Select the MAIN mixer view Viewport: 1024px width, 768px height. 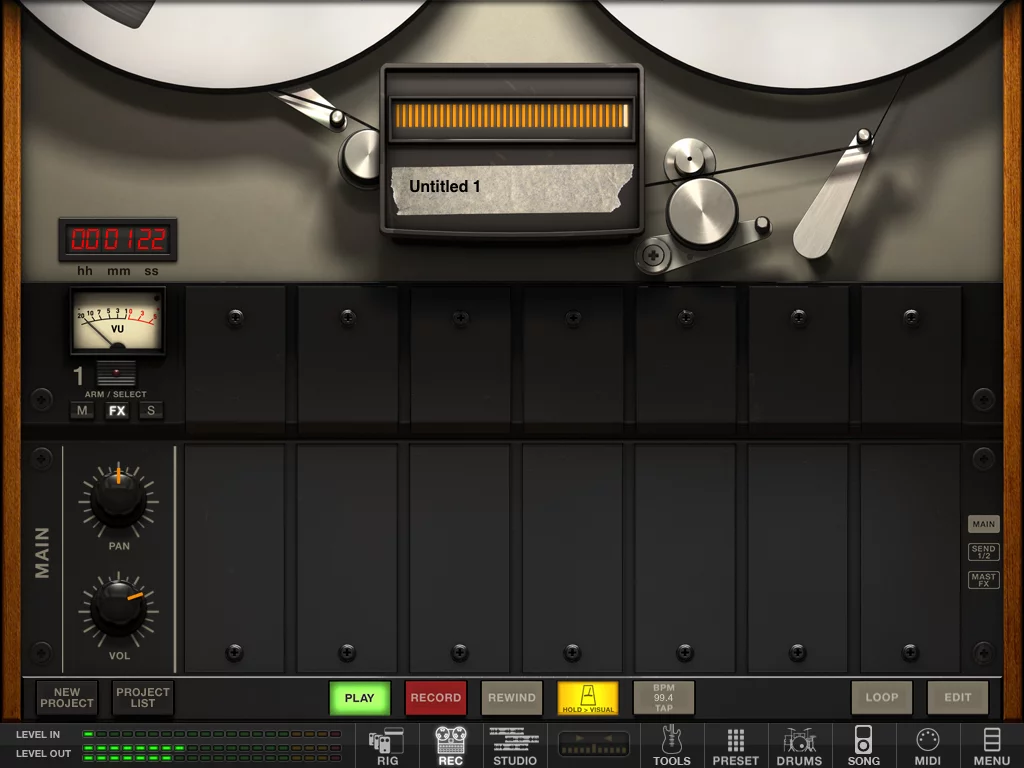pos(983,523)
